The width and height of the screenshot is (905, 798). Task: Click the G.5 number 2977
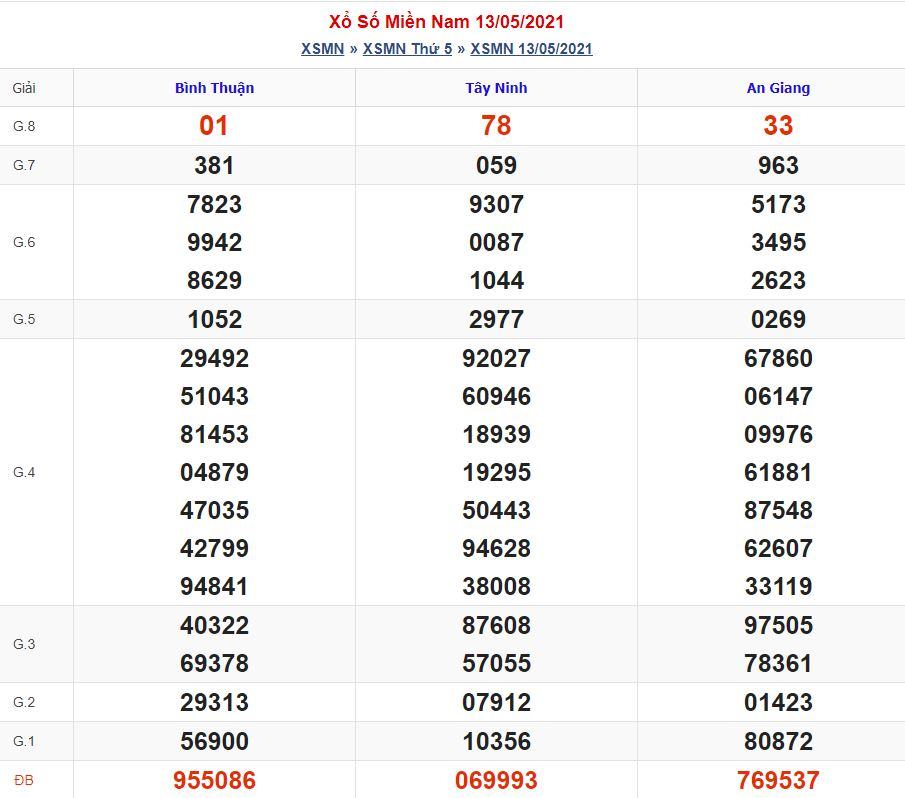click(x=496, y=319)
